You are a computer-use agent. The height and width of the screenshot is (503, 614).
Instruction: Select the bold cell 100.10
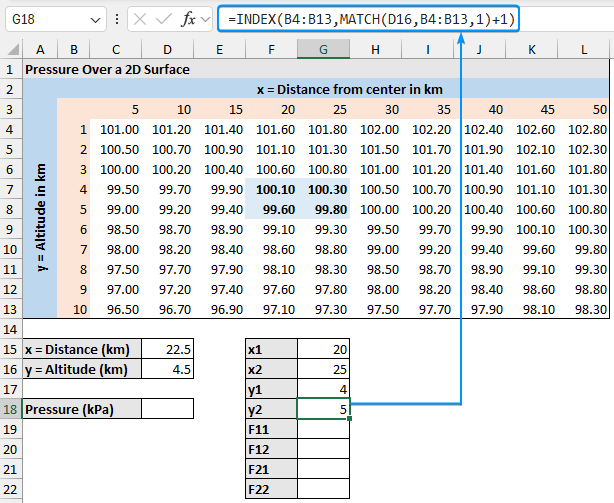(271, 189)
